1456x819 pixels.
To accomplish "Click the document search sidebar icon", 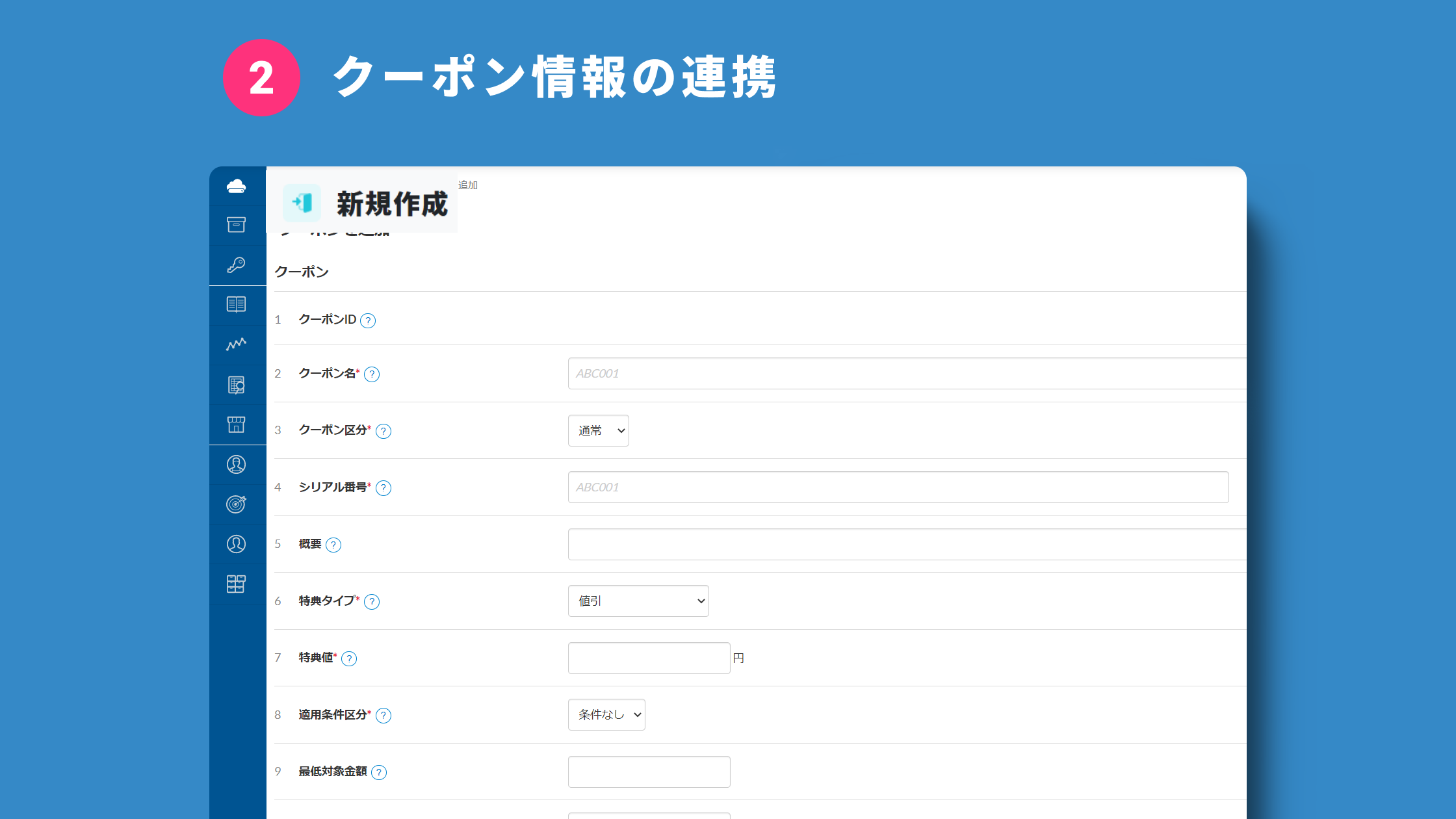I will (236, 385).
